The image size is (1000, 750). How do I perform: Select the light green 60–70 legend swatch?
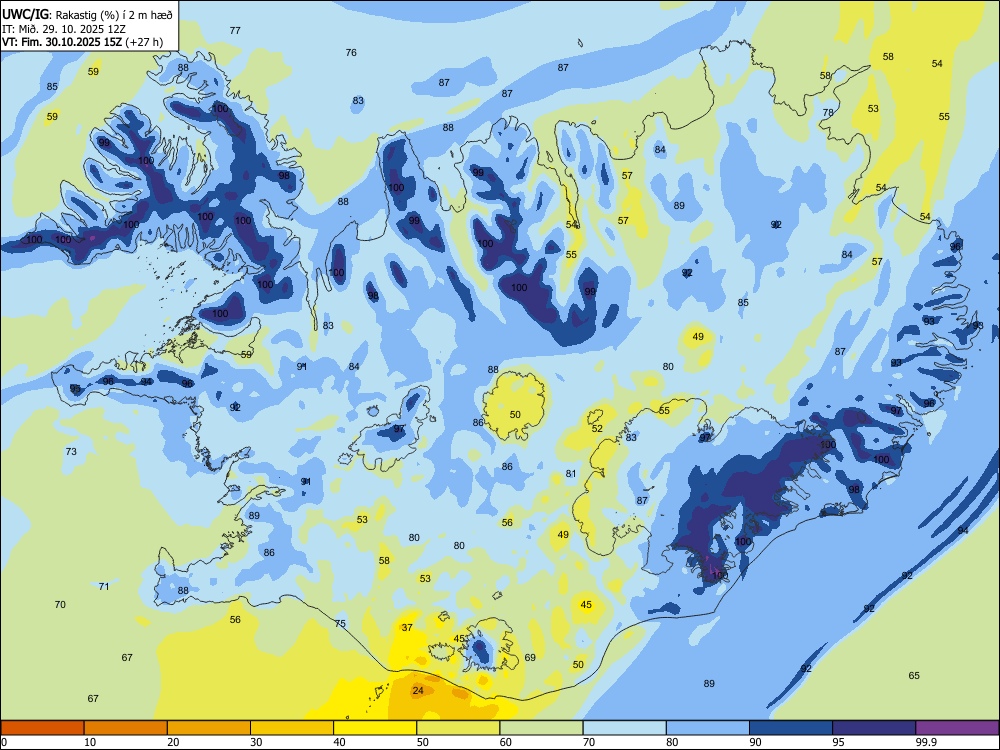pyautogui.click(x=541, y=728)
